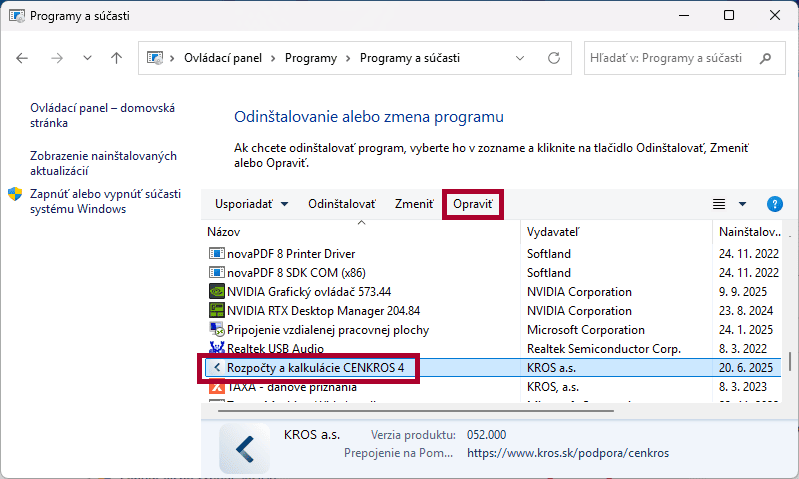Screen dimensions: 799x479
Task: Click the NVIDIA RTX Desktop Manager icon
Action: pos(216,311)
